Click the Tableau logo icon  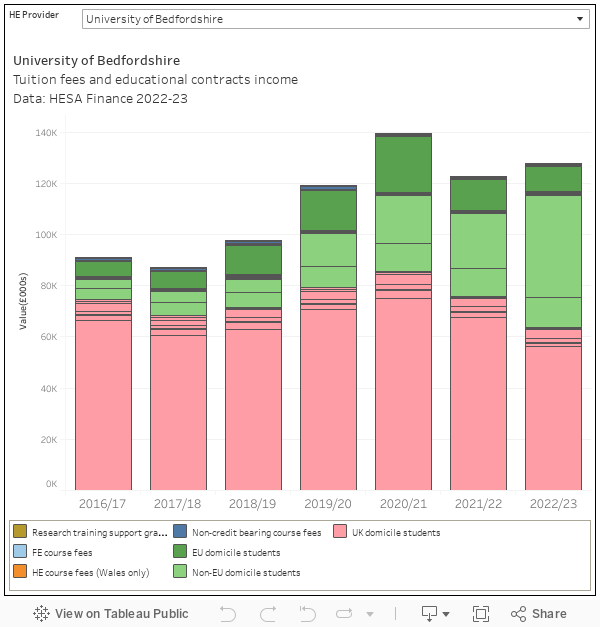coord(42,613)
